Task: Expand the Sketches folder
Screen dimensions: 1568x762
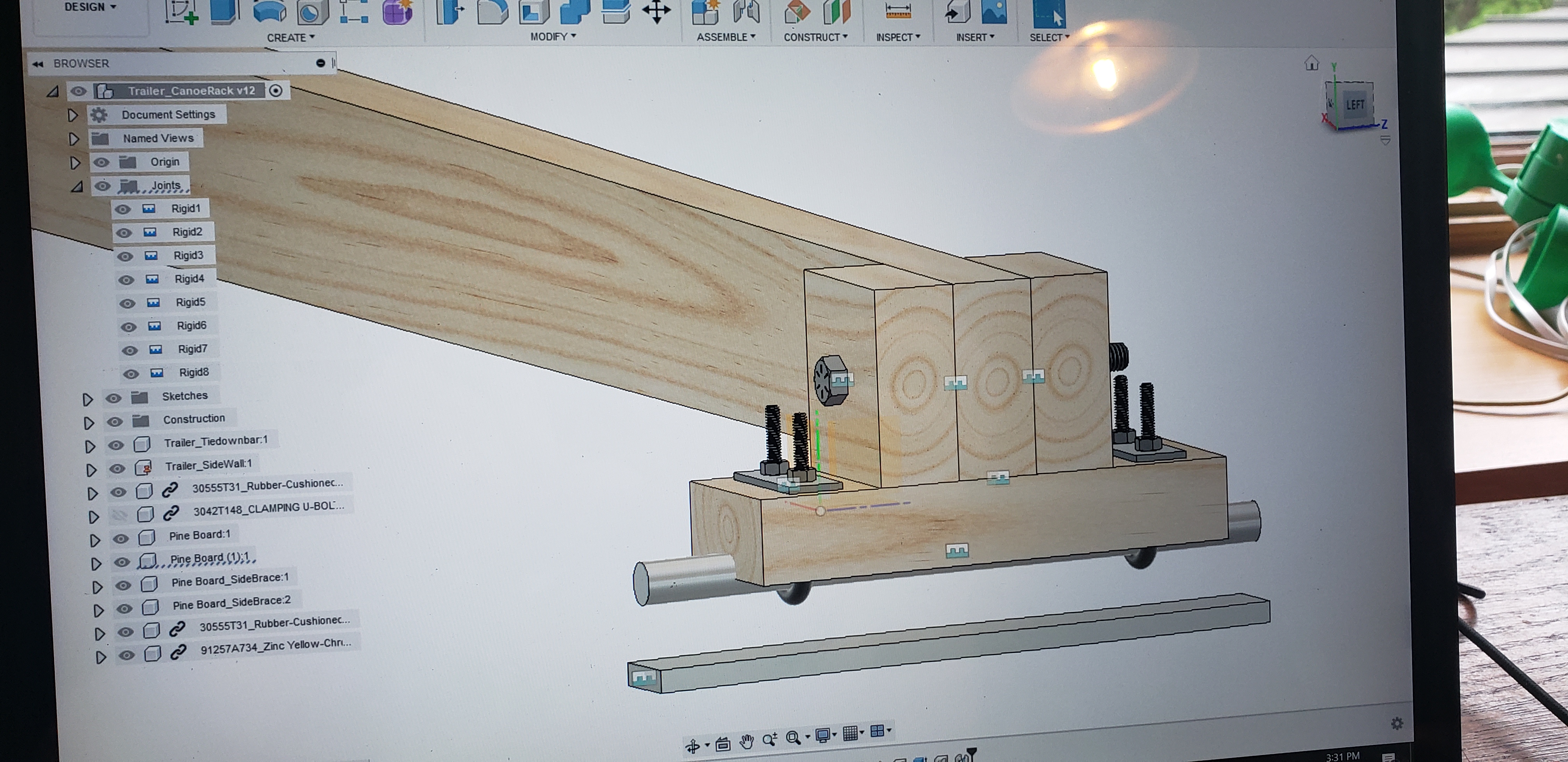Action: point(87,399)
